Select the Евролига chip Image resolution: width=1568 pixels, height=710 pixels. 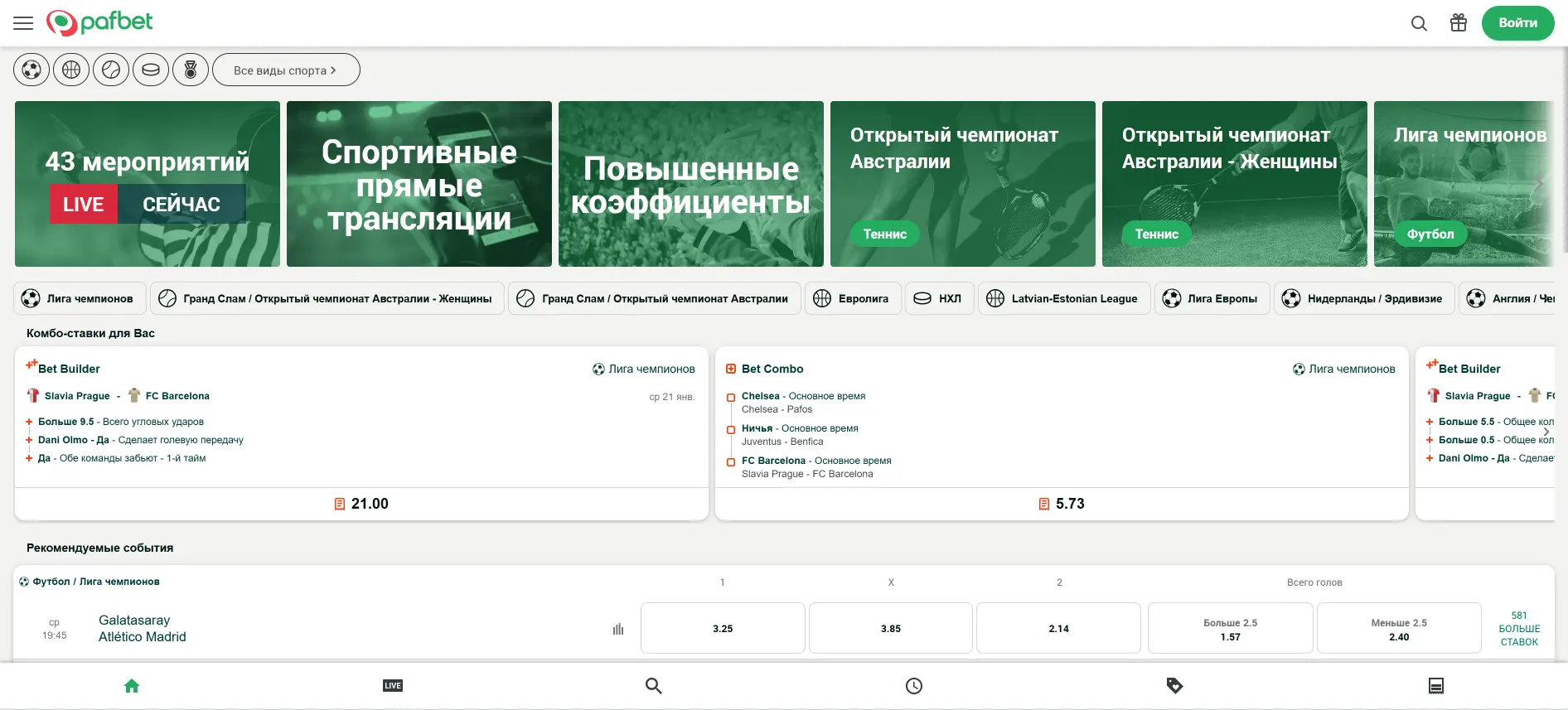pos(853,298)
